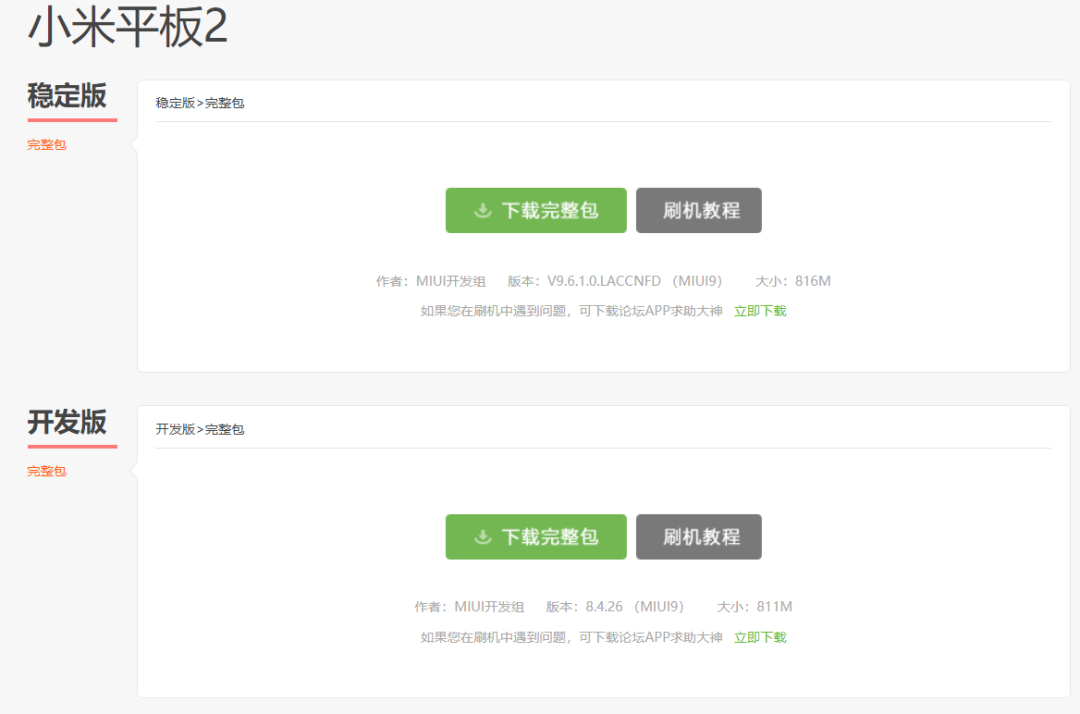Screen dimensions: 1080x714
Task: Click the 小米平板2 page title
Action: pyautogui.click(x=127, y=27)
